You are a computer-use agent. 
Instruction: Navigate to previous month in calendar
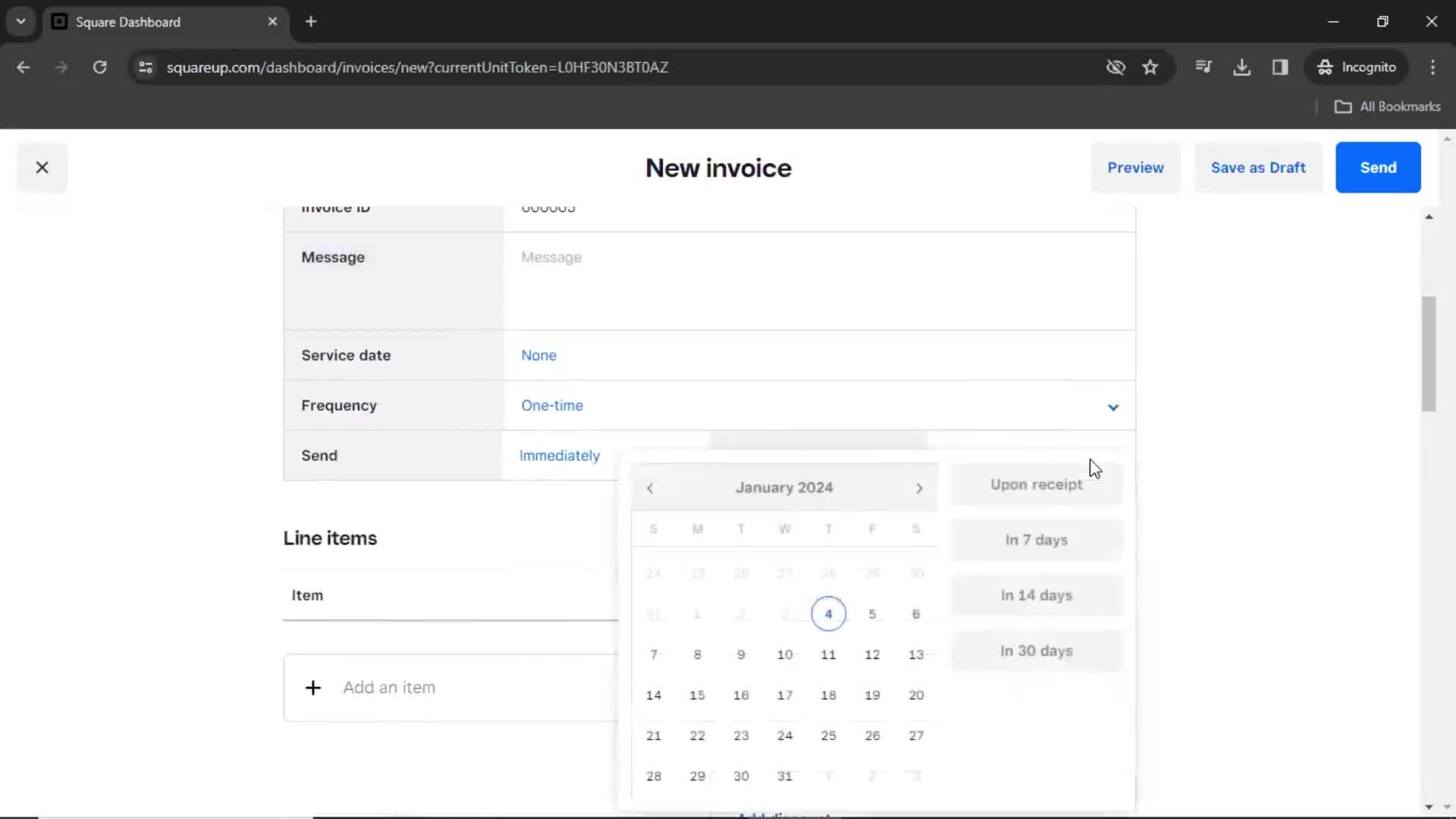point(650,487)
